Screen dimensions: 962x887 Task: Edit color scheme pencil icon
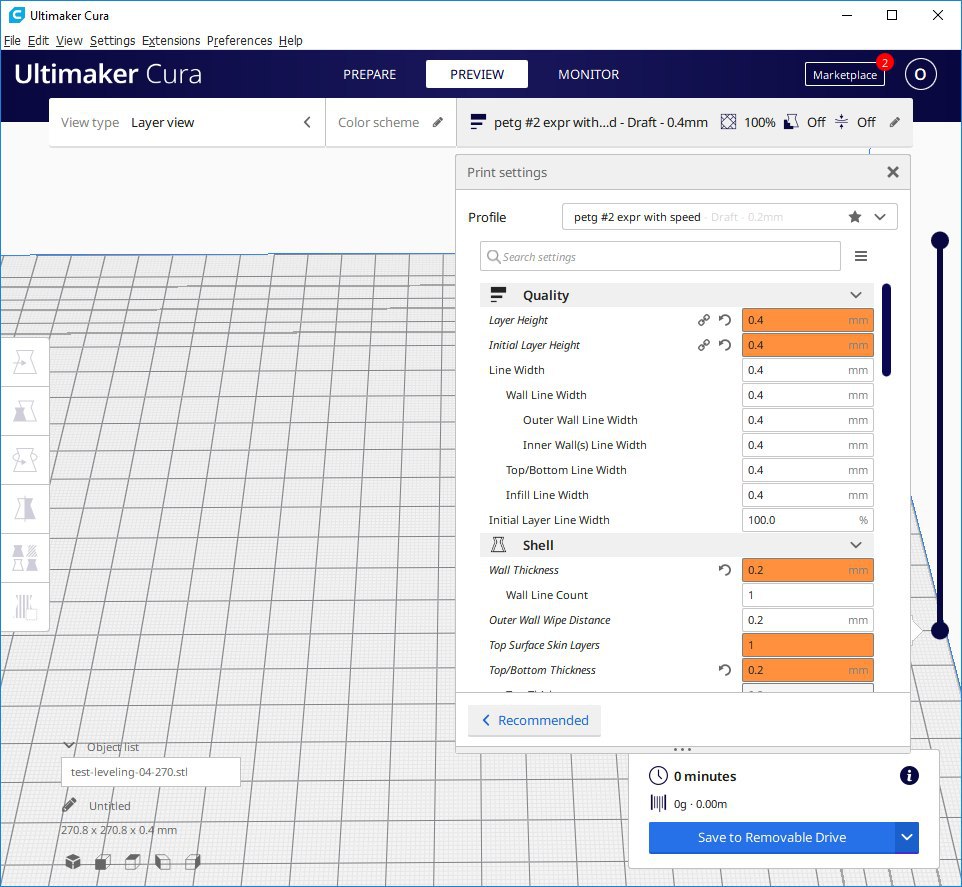(437, 122)
